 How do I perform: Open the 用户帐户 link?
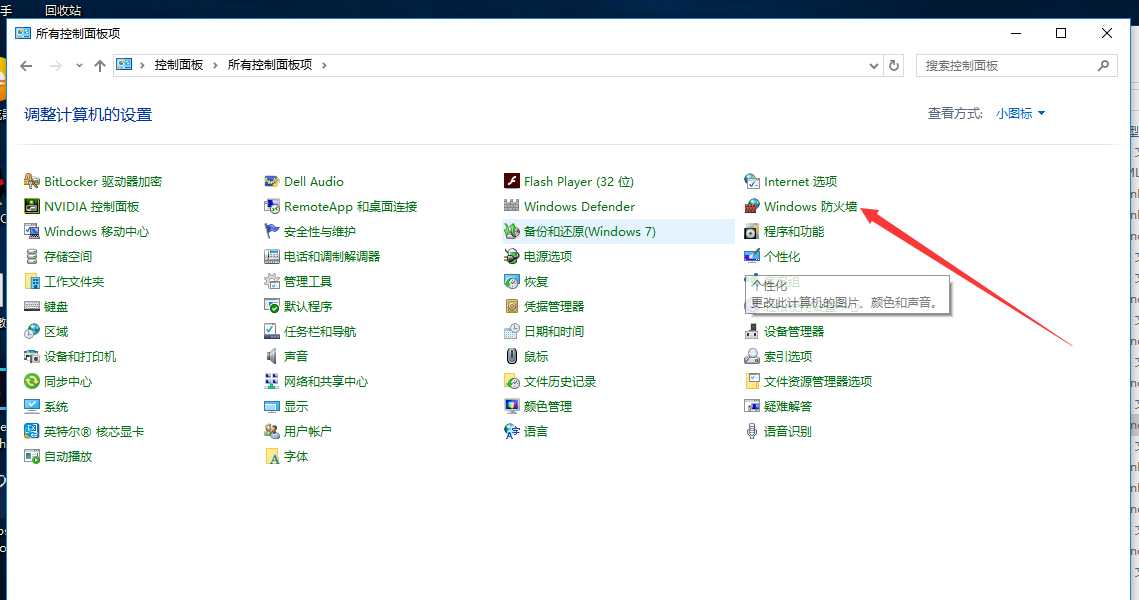(307, 431)
